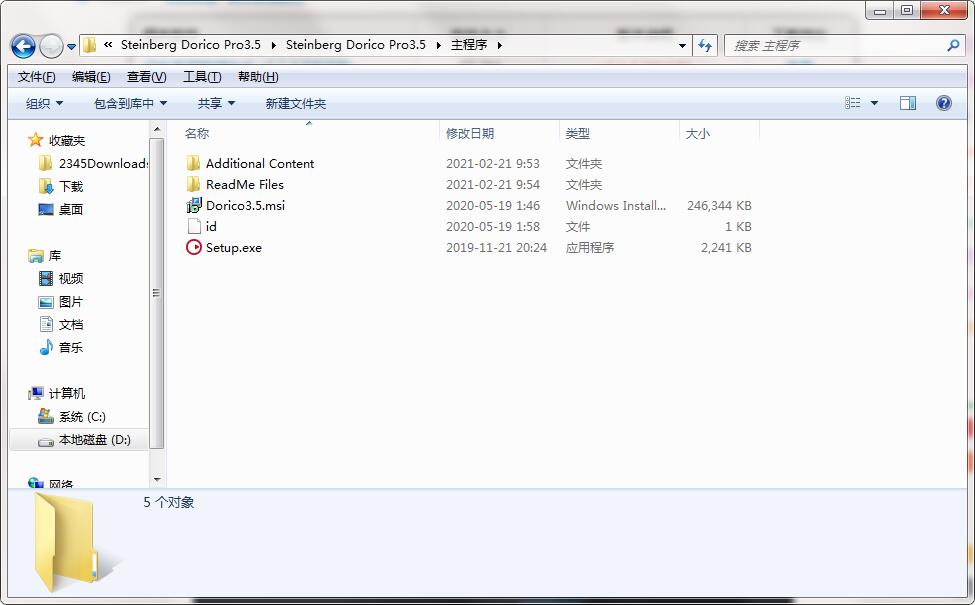975x605 pixels.
Task: Open 桌面 in the sidebar
Action: [70, 210]
